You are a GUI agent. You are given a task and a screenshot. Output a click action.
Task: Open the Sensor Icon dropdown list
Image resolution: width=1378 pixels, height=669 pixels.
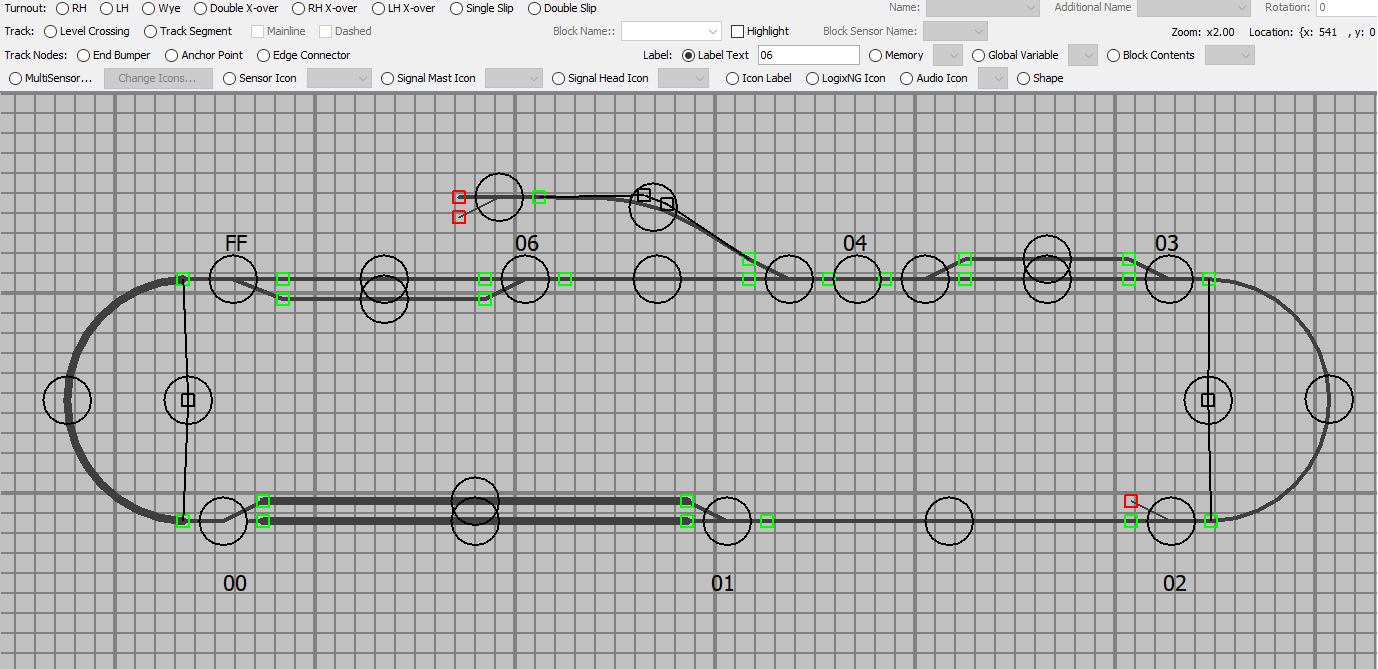point(339,78)
